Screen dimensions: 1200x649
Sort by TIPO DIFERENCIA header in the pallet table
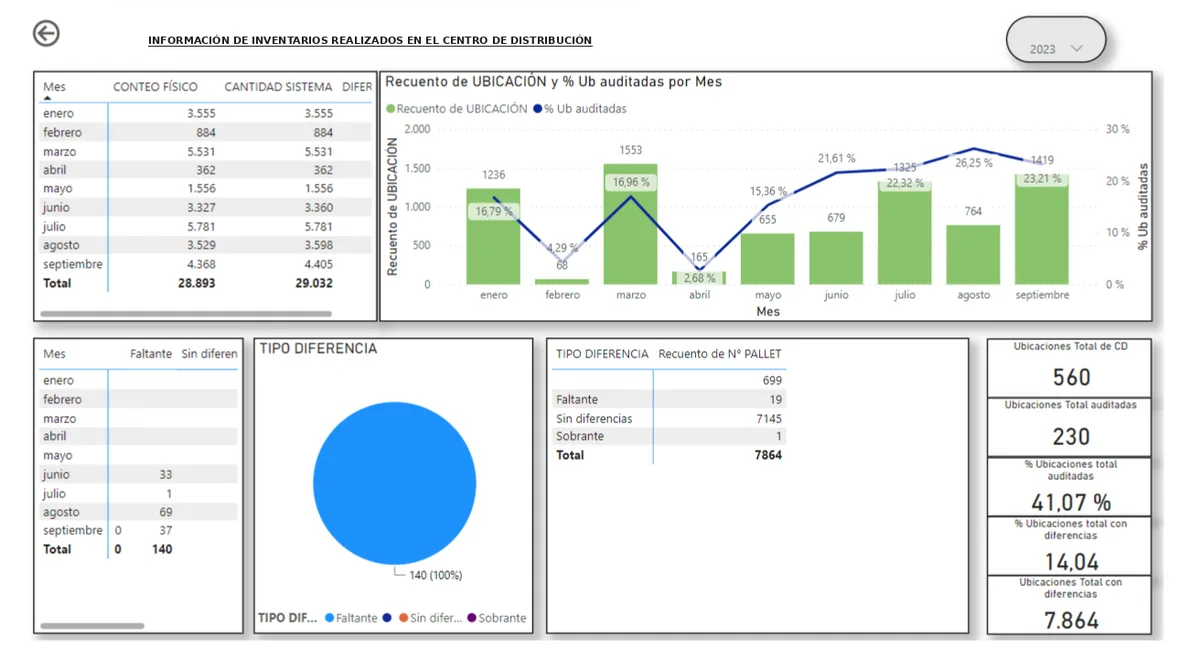point(602,354)
